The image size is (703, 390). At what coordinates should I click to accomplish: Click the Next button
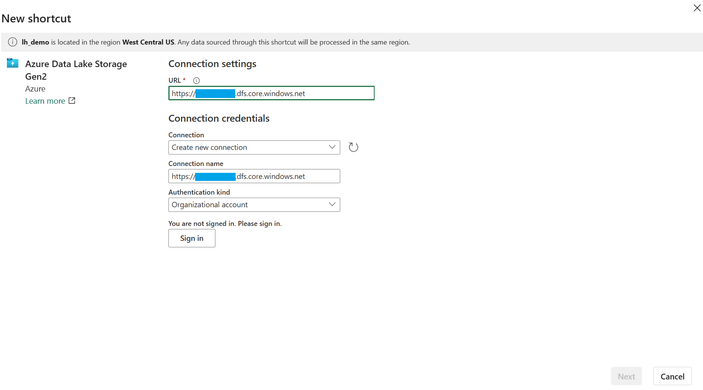(626, 377)
